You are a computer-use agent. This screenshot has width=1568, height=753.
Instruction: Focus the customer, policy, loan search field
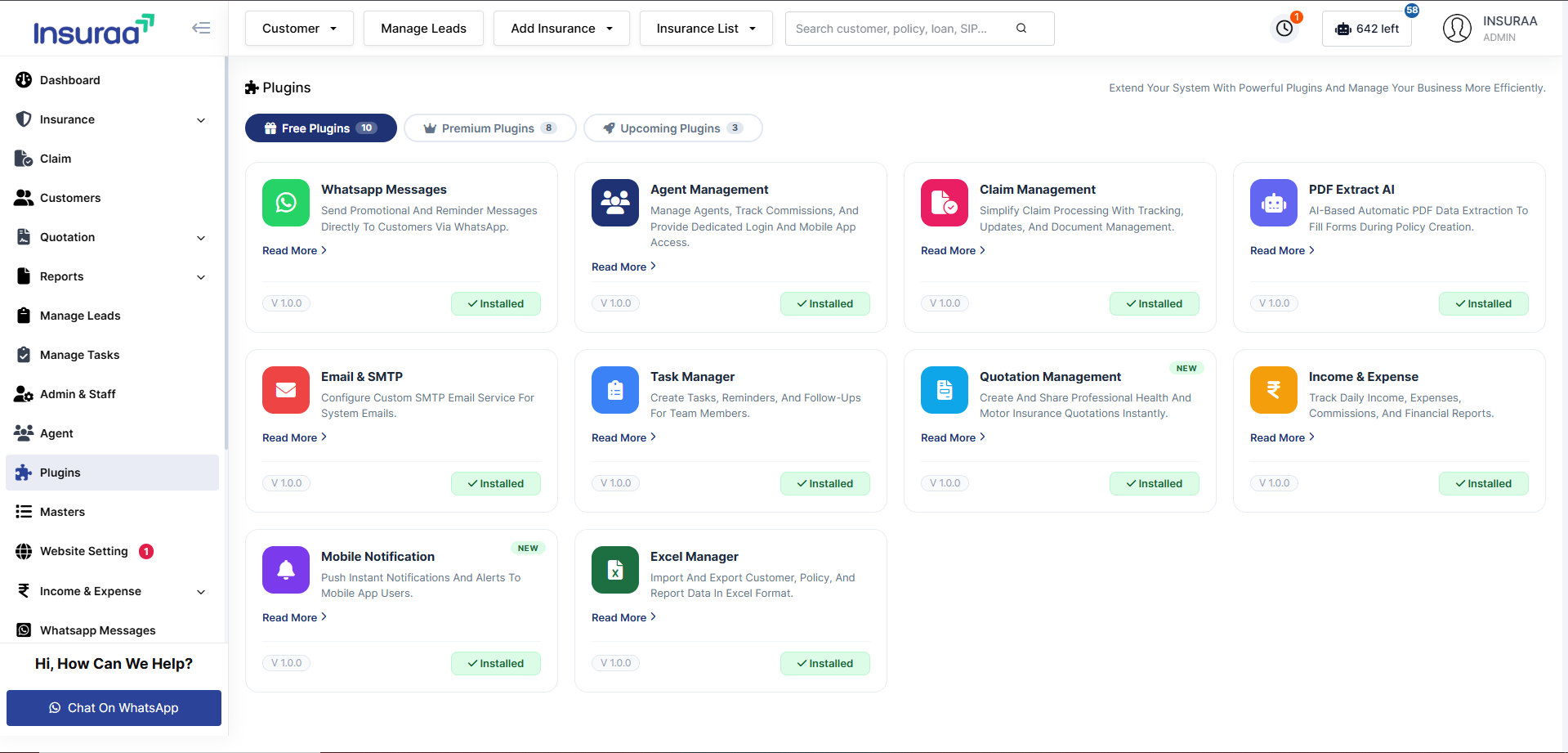920,29
